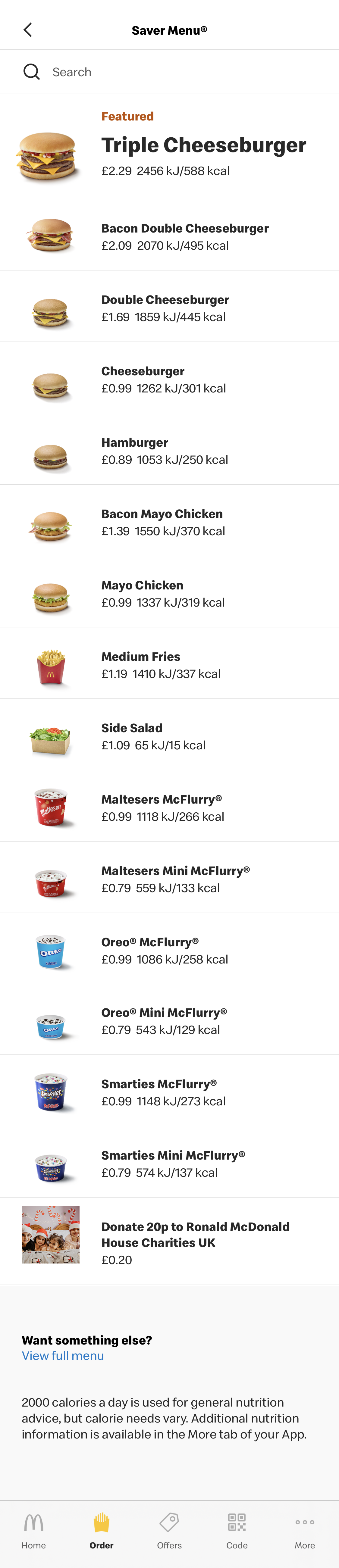View full menu link
Image resolution: width=339 pixels, height=1568 pixels.
point(63,1356)
